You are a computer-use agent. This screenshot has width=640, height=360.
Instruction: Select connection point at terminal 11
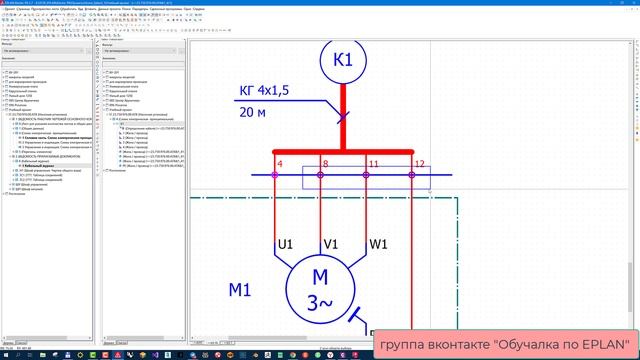click(366, 175)
